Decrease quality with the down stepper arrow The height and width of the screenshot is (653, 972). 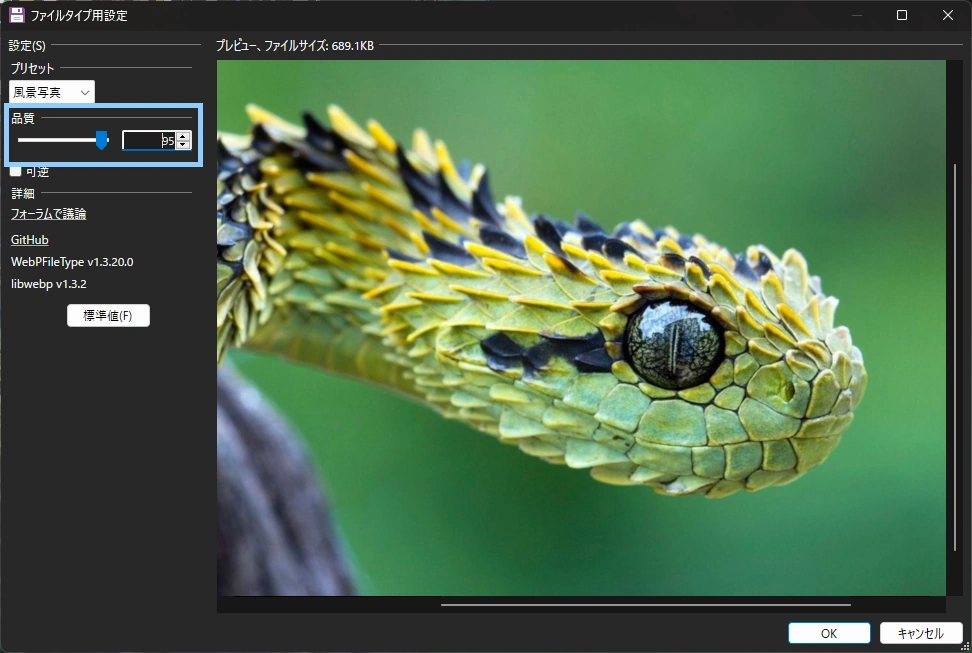(x=183, y=145)
